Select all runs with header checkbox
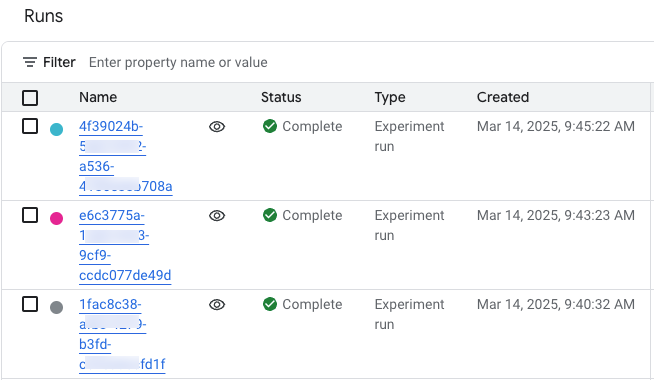The width and height of the screenshot is (654, 380). pyautogui.click(x=30, y=98)
